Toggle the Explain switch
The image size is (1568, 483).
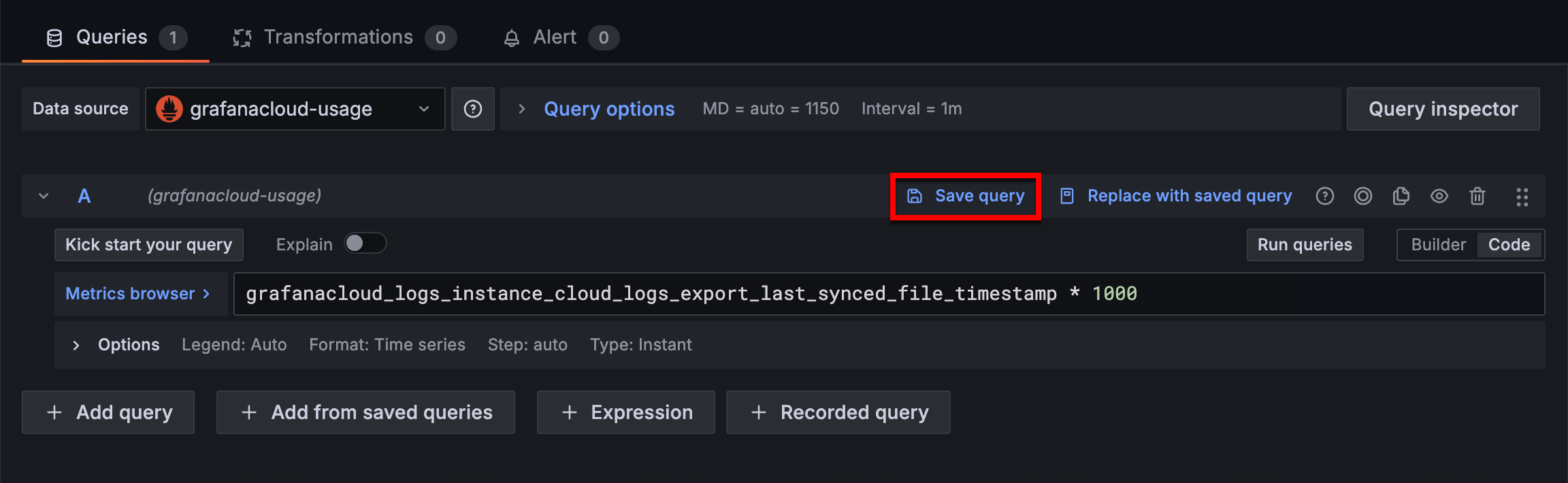[x=365, y=244]
